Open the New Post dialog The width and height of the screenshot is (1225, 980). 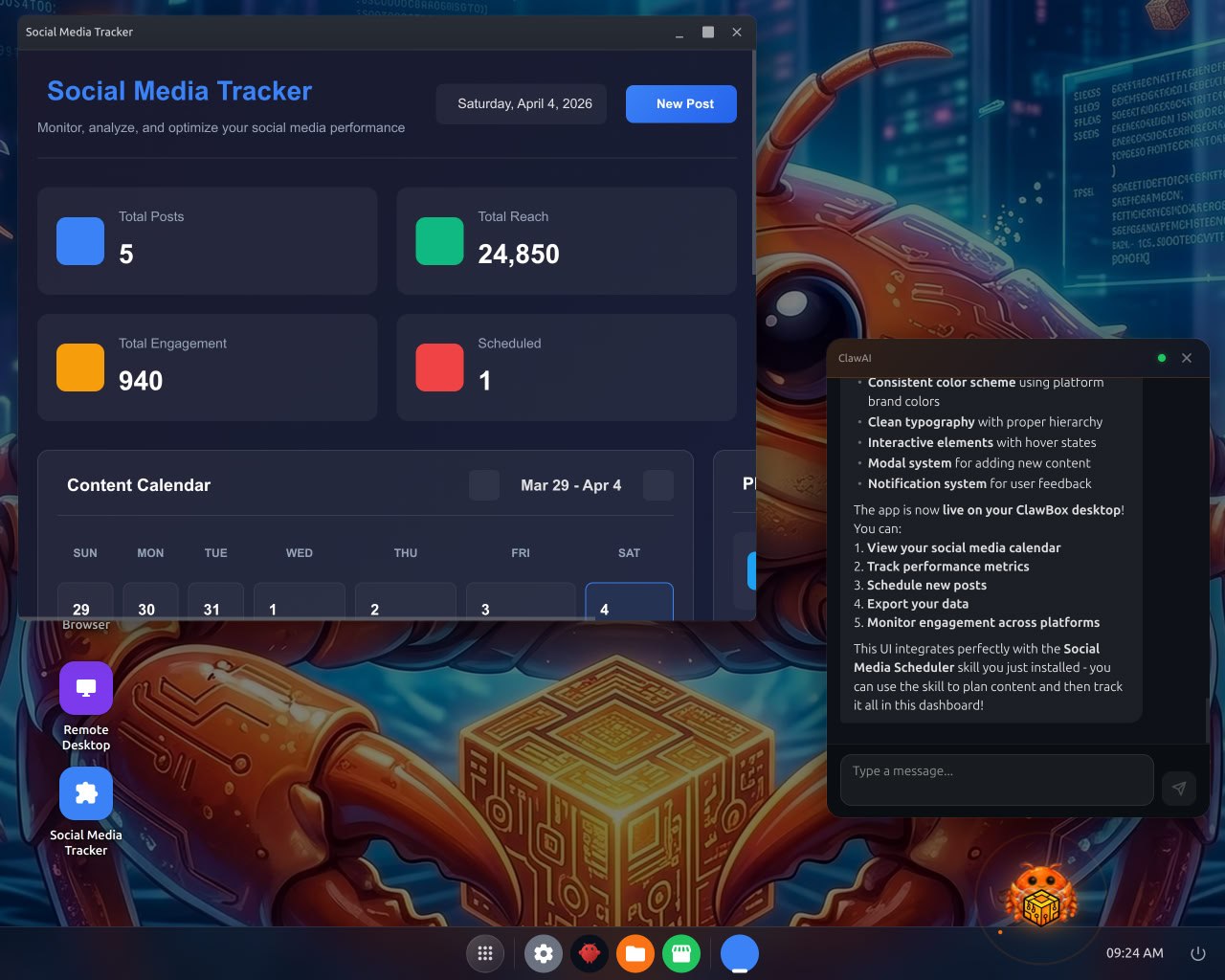[680, 103]
